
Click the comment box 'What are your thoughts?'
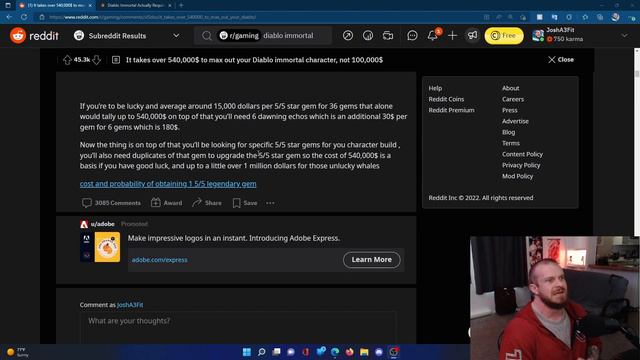[238, 328]
